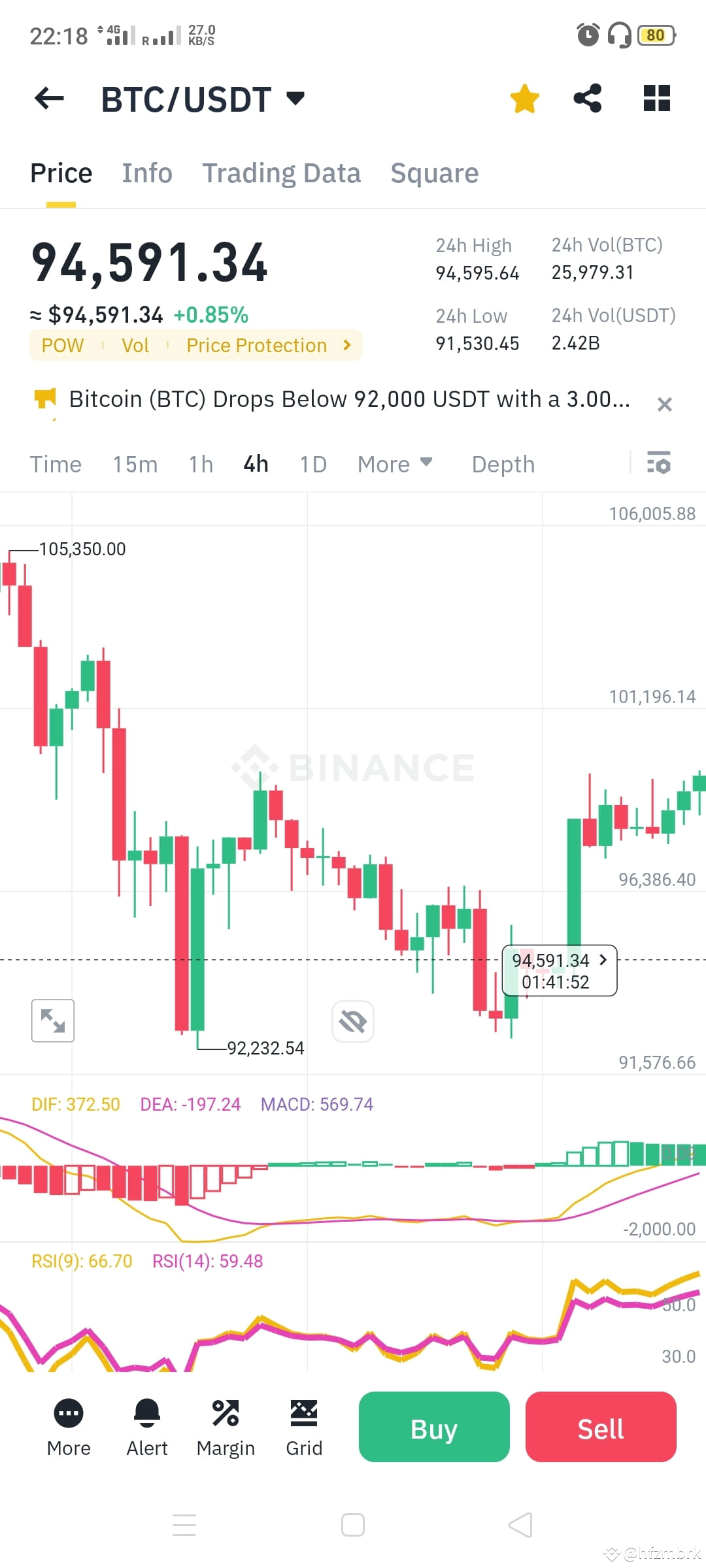
Task: Tap the share icon for BTC/USDT
Action: 588,98
